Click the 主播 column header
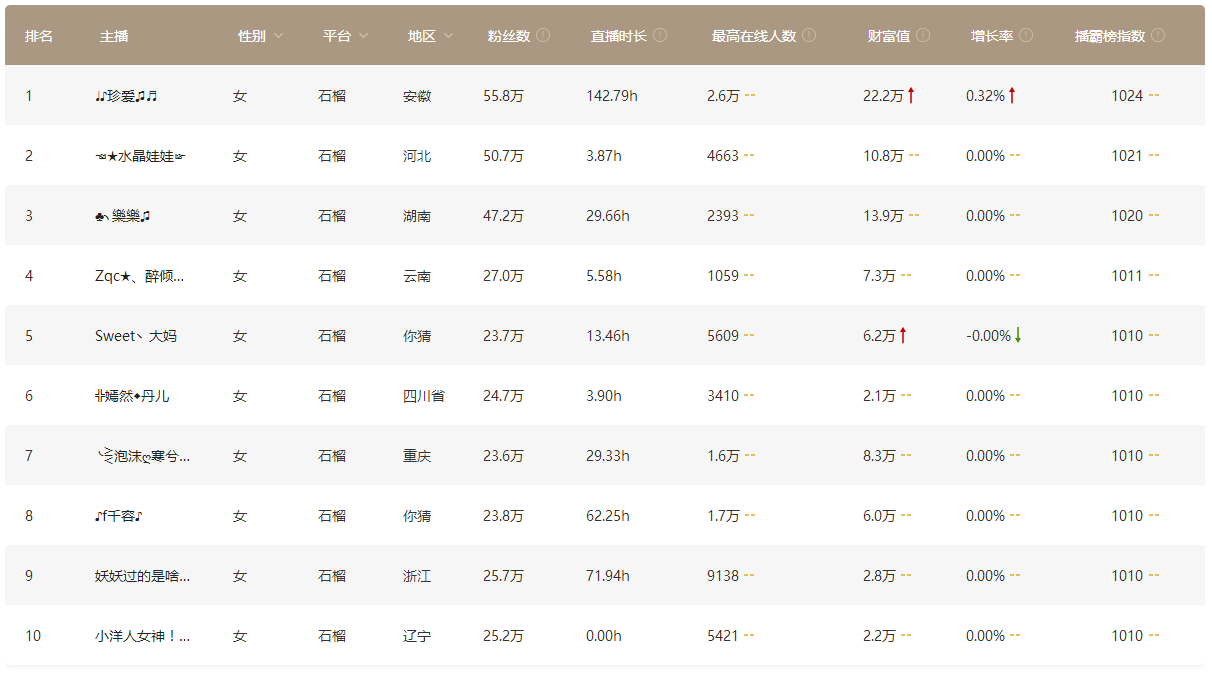This screenshot has width=1212, height=685. (114, 36)
